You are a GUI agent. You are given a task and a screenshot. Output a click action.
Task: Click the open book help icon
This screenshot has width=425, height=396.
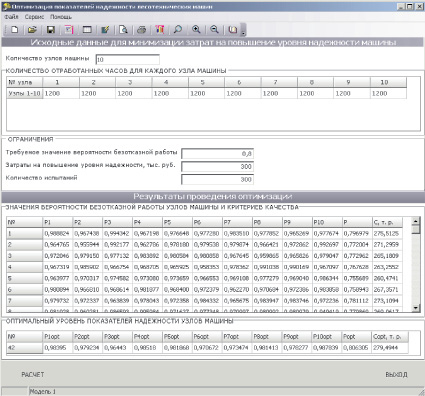pyautogui.click(x=233, y=30)
